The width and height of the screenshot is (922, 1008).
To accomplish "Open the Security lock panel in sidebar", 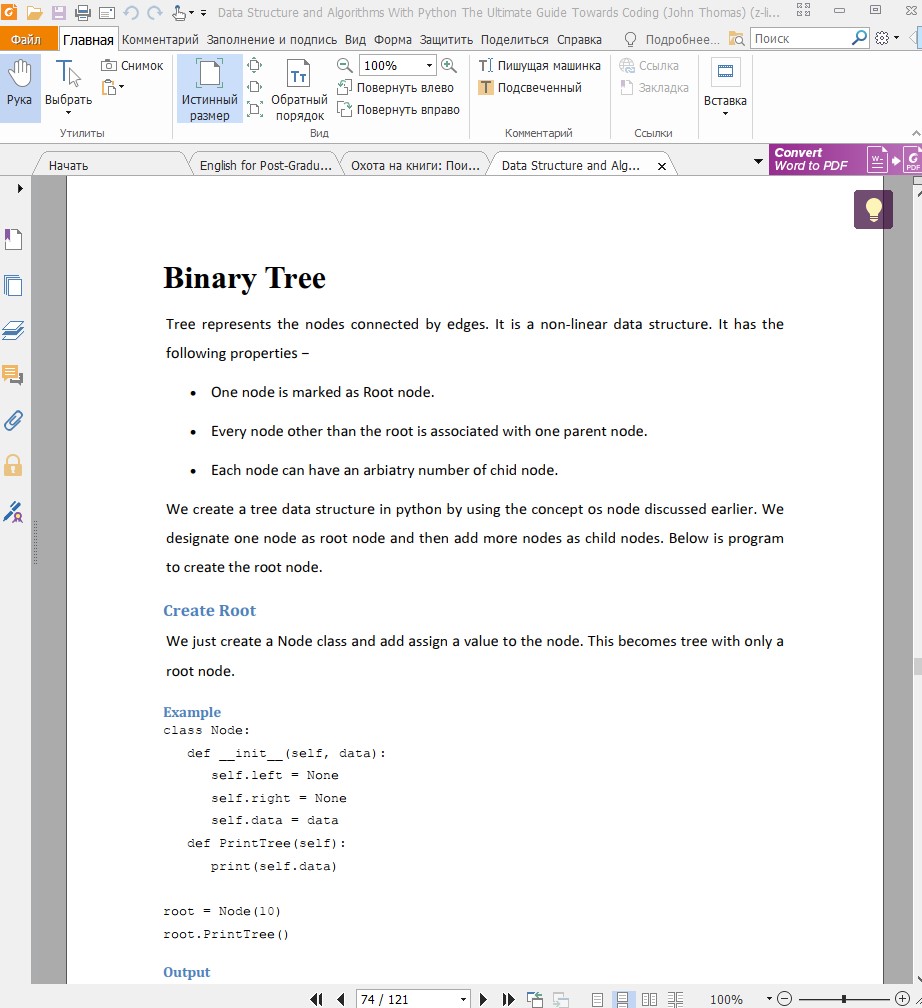I will 14,465.
